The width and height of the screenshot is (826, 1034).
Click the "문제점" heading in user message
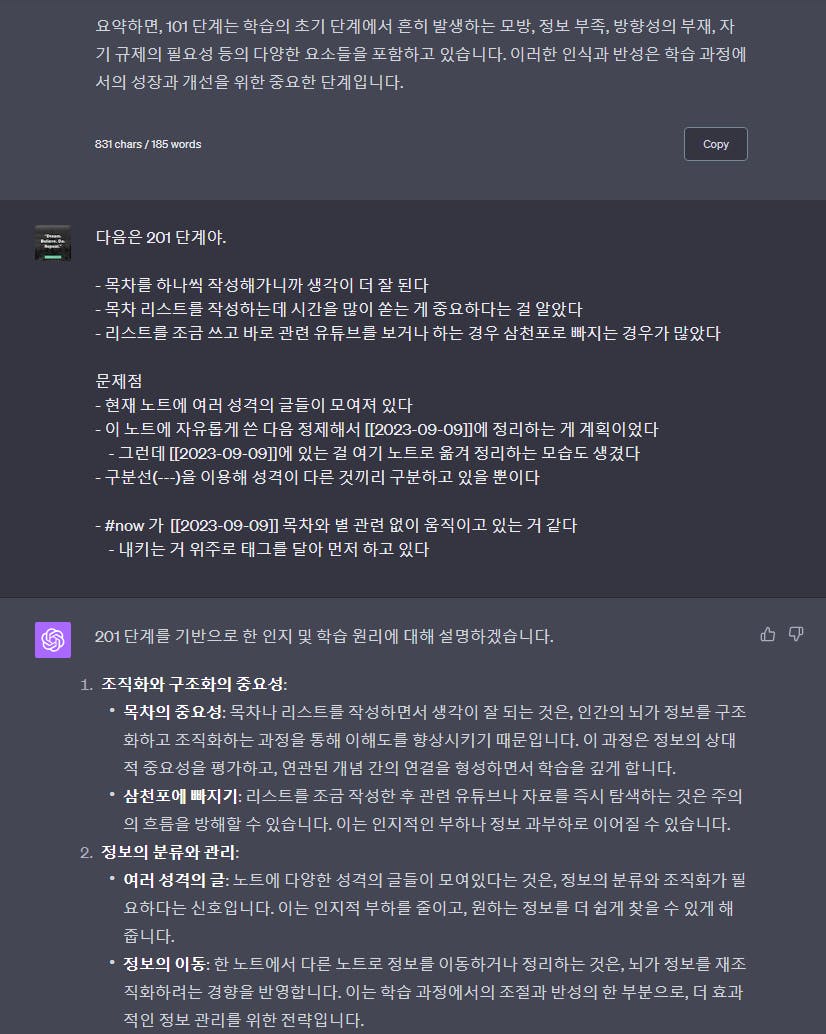pyautogui.click(x=119, y=381)
